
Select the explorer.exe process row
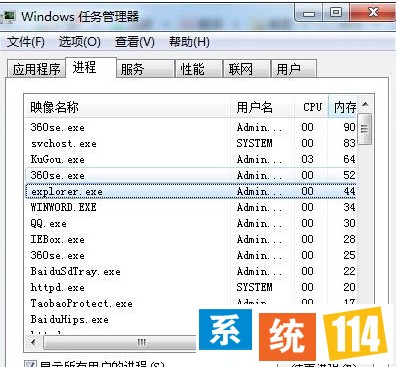[x=190, y=191]
